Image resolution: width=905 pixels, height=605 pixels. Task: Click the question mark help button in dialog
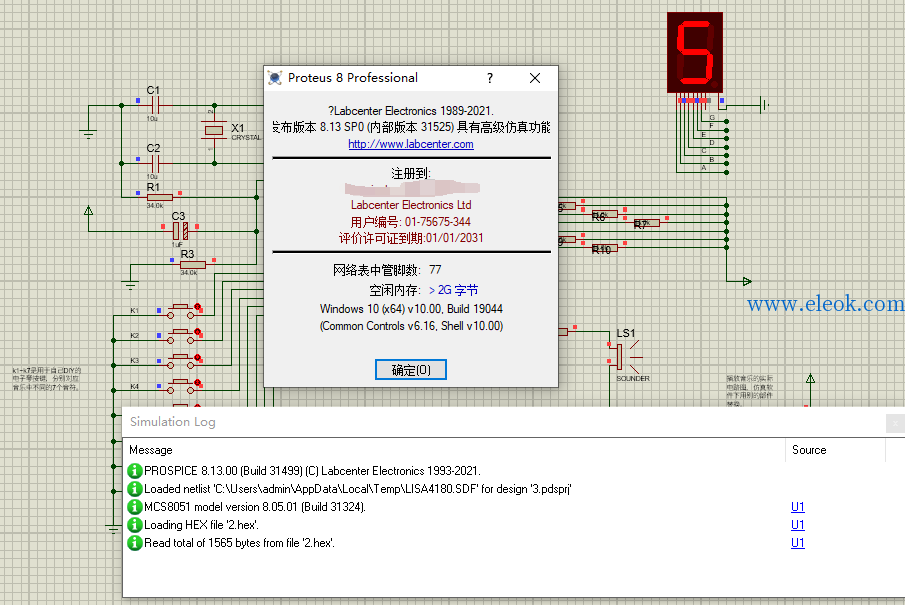coord(489,78)
